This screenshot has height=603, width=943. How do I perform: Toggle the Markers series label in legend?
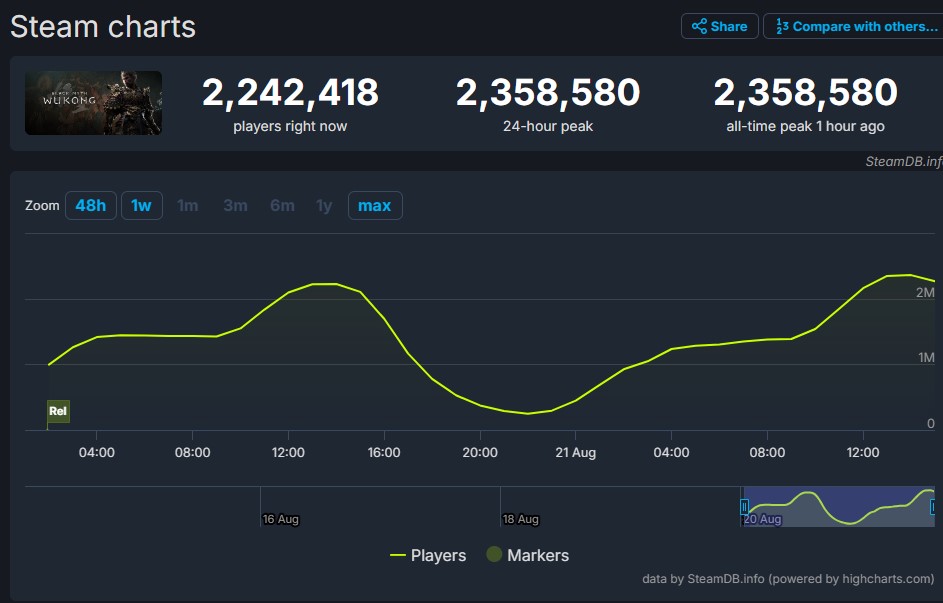click(538, 555)
